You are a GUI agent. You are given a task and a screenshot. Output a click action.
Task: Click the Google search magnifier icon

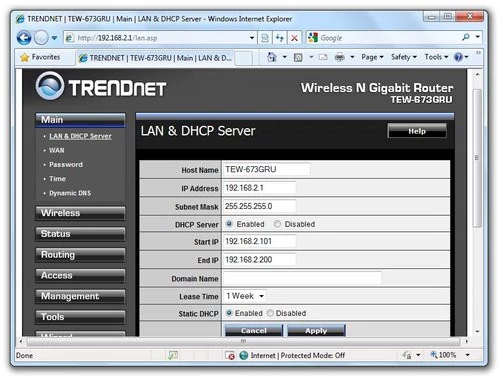point(466,38)
